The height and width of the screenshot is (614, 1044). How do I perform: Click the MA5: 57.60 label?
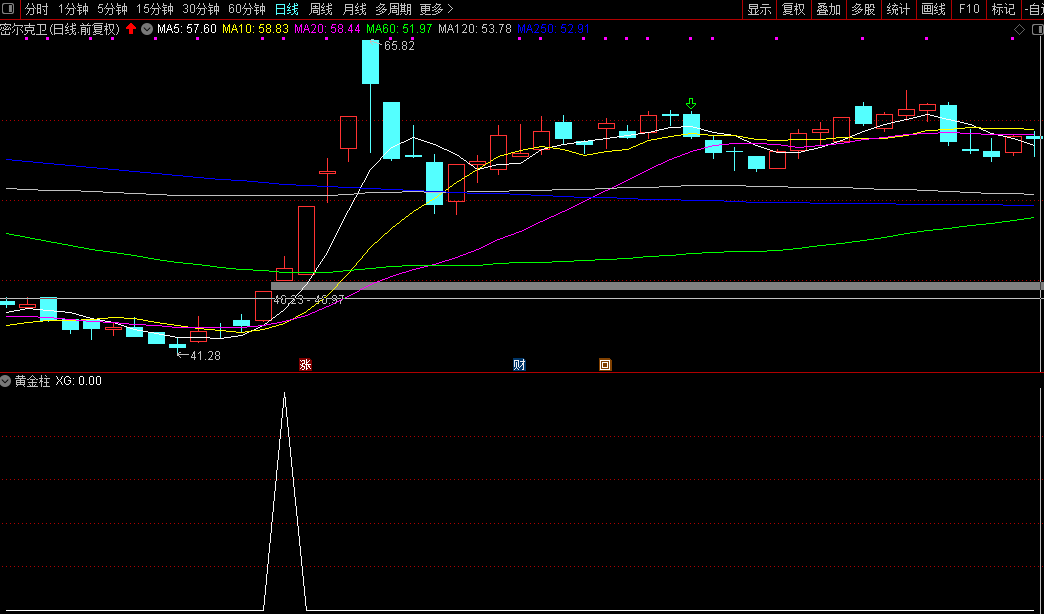pos(186,29)
